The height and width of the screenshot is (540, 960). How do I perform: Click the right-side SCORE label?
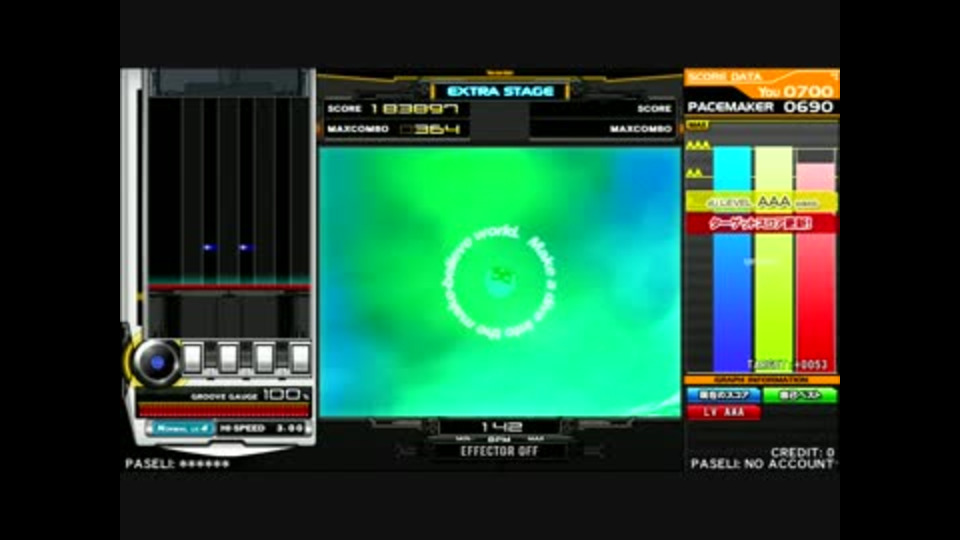pos(654,109)
